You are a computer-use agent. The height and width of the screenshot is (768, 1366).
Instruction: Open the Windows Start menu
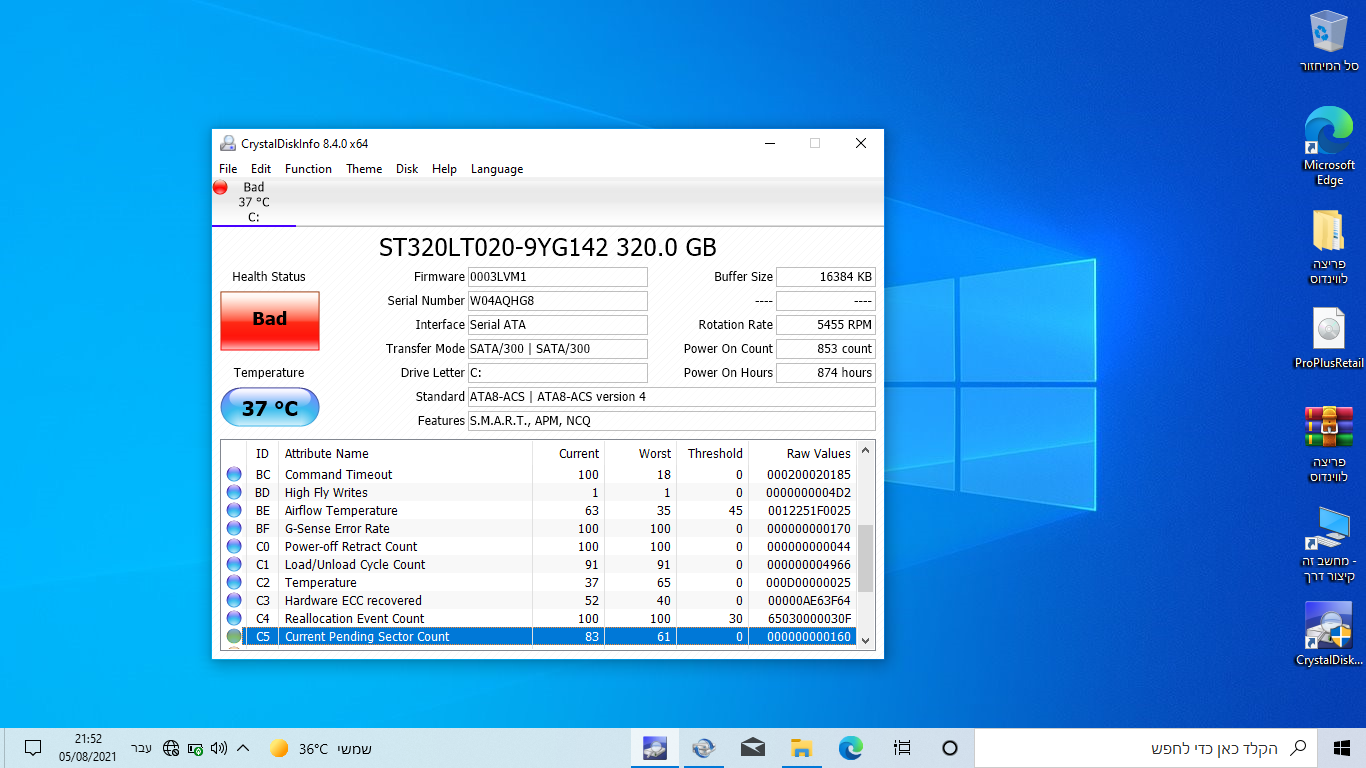click(x=1342, y=748)
